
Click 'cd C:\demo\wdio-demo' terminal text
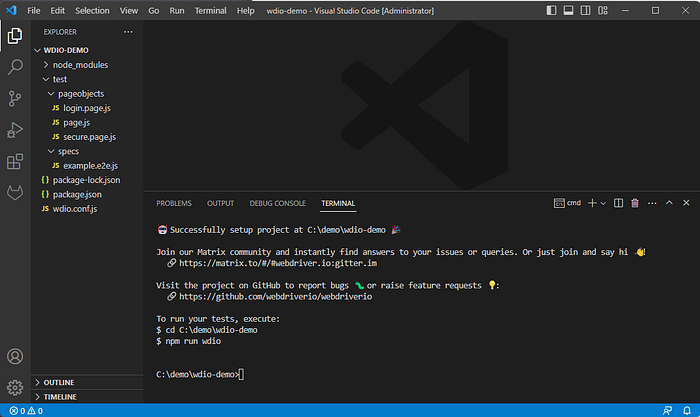pos(212,330)
